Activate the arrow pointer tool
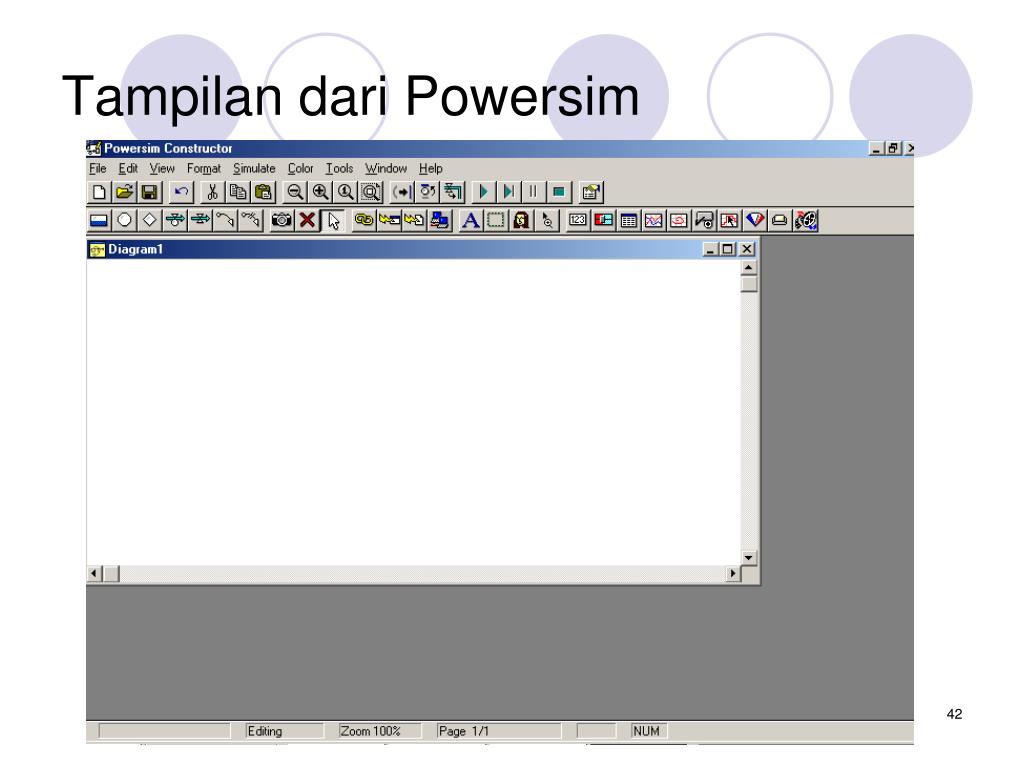1024x768 pixels. tap(333, 221)
